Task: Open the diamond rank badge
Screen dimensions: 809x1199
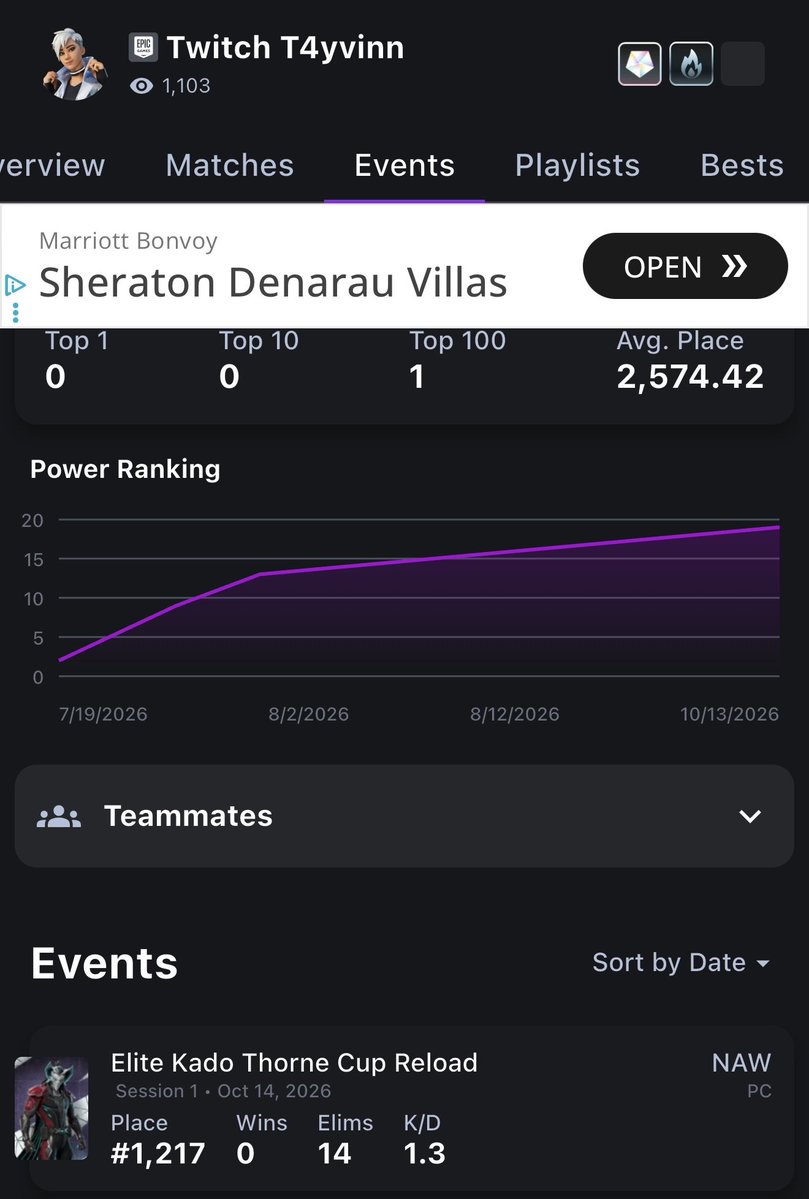Action: click(x=639, y=63)
